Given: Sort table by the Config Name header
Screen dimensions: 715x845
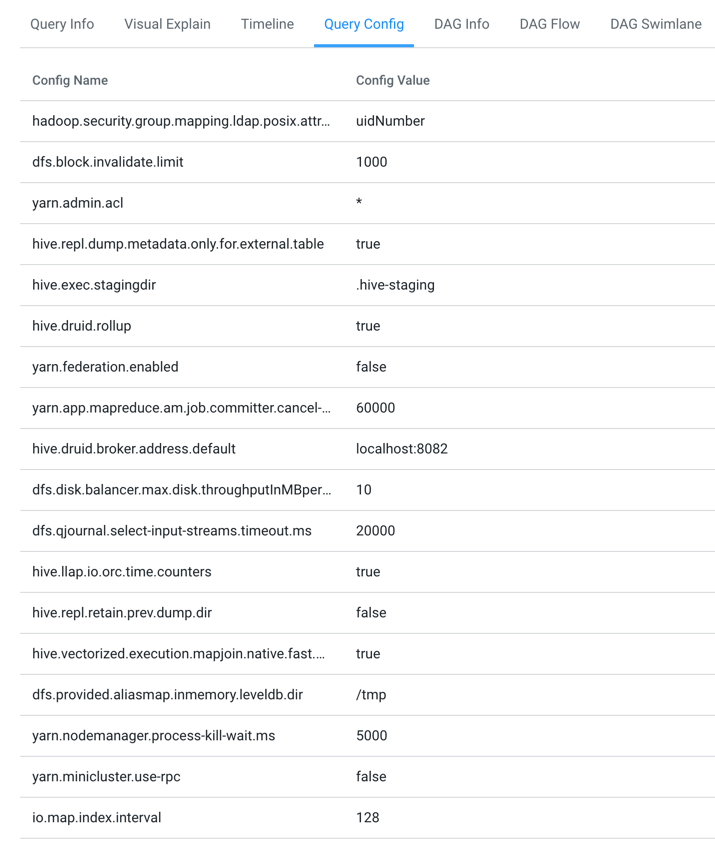Looking at the screenshot, I should click(70, 80).
